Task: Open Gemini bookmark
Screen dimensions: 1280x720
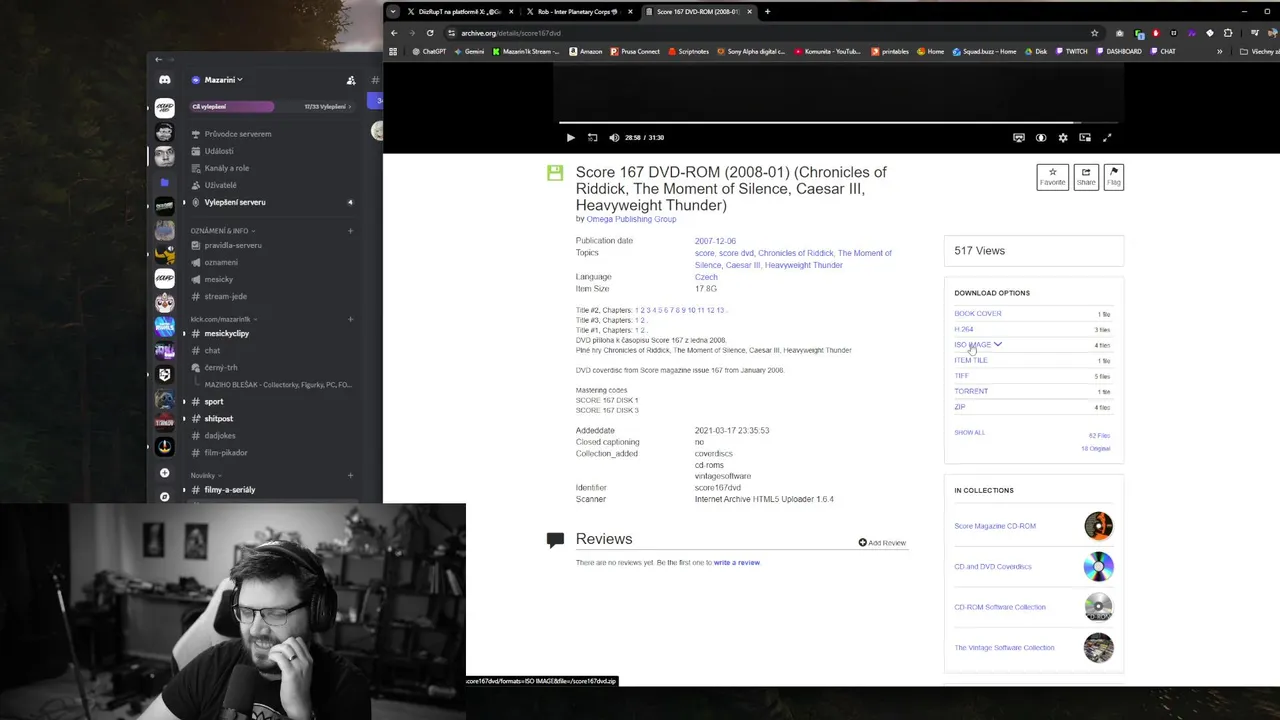Action: [468, 52]
